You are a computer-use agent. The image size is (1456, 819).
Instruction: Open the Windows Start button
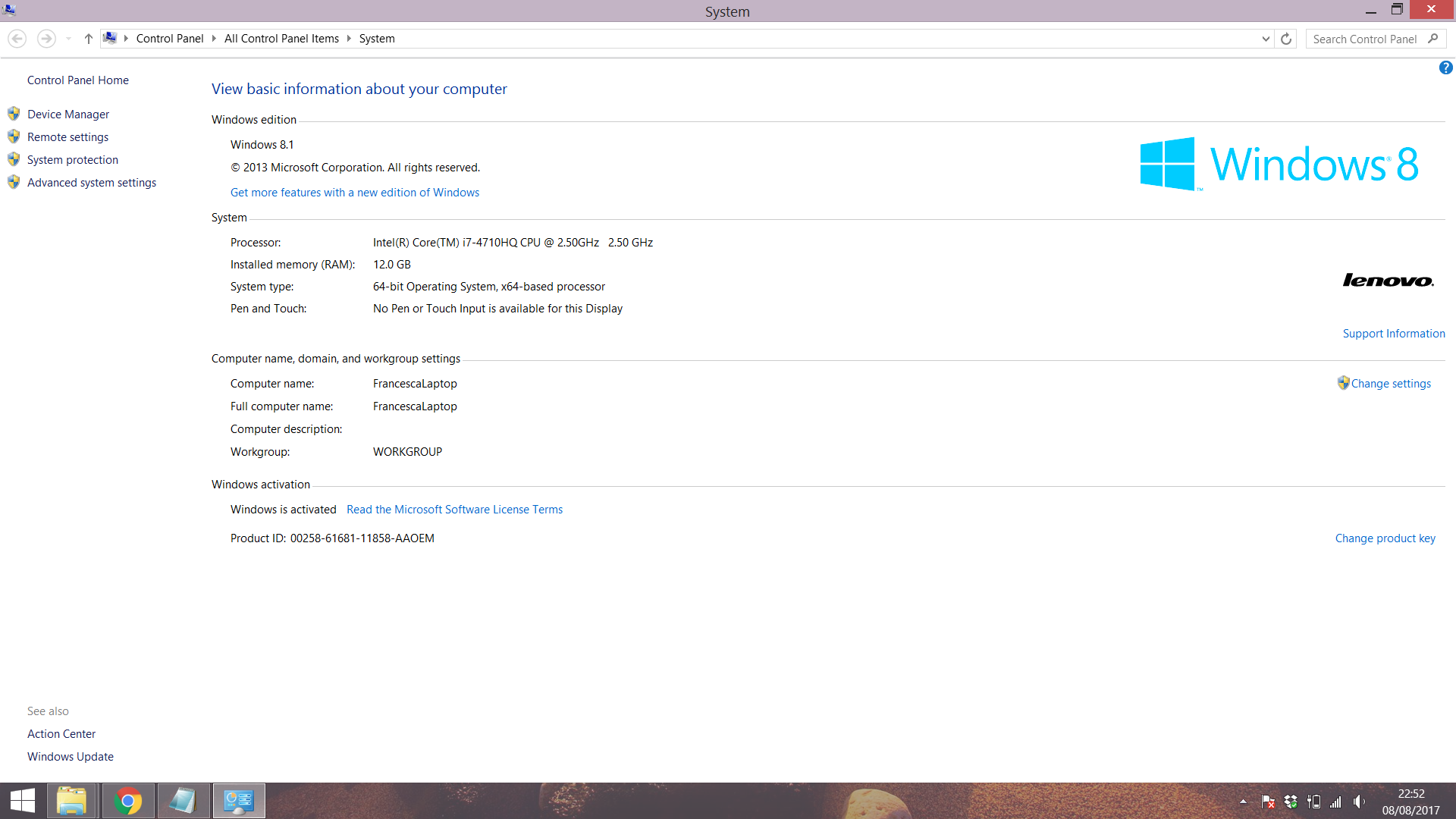23,801
